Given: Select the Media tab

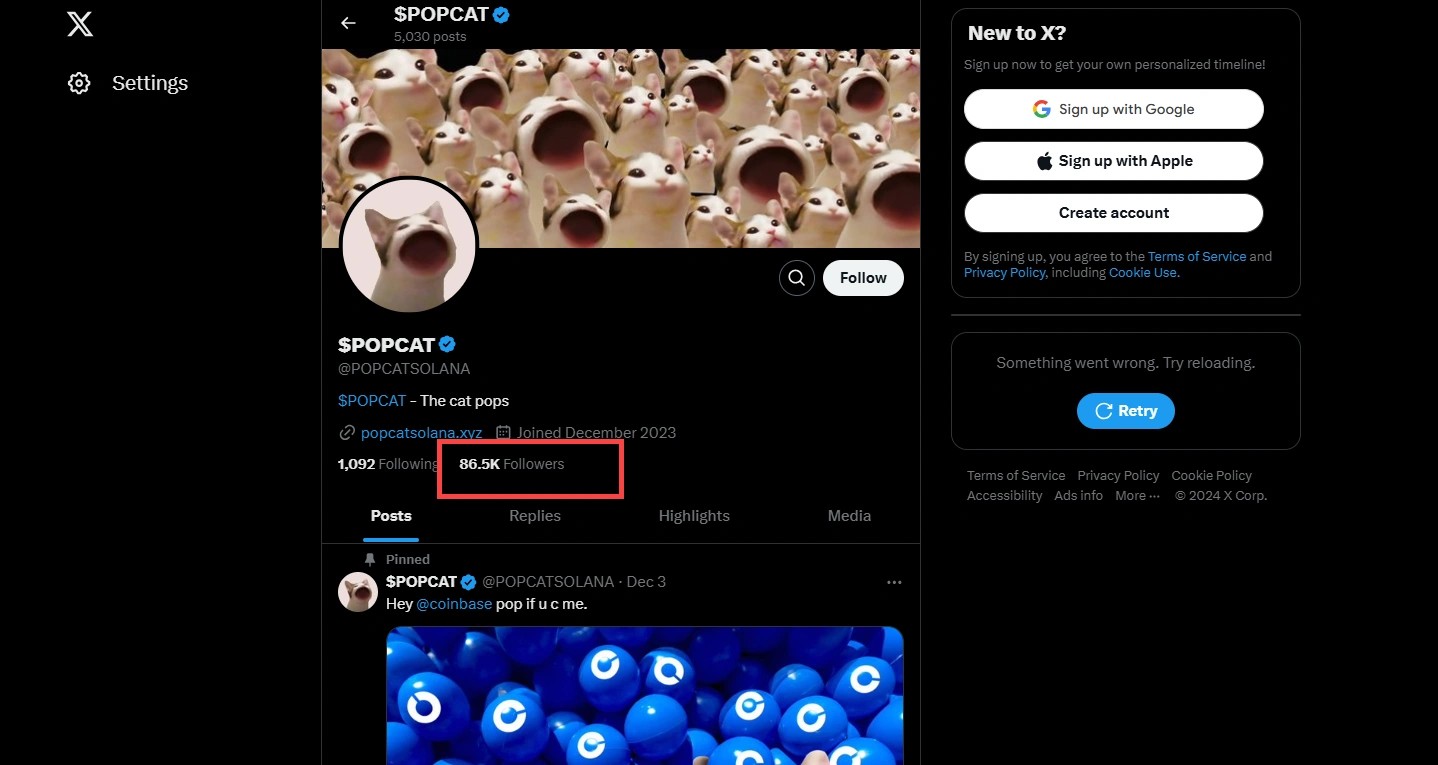Looking at the screenshot, I should coord(849,516).
